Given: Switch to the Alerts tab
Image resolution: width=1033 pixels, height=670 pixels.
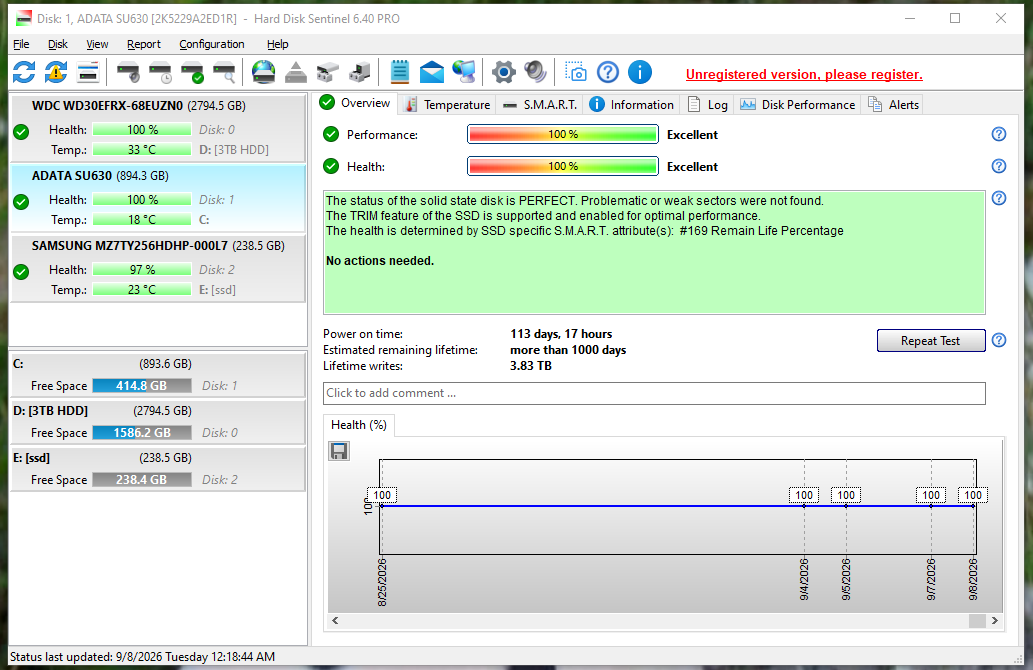Looking at the screenshot, I should point(893,105).
